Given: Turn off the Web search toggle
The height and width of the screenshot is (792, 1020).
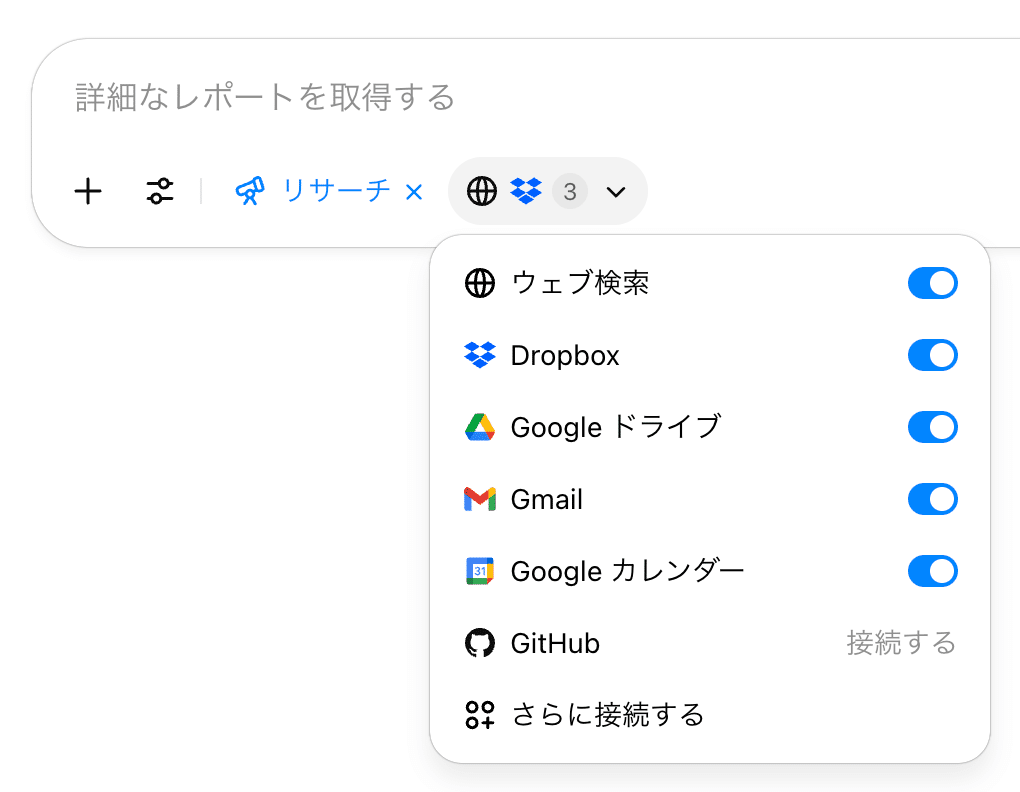Looking at the screenshot, I should click(x=932, y=283).
